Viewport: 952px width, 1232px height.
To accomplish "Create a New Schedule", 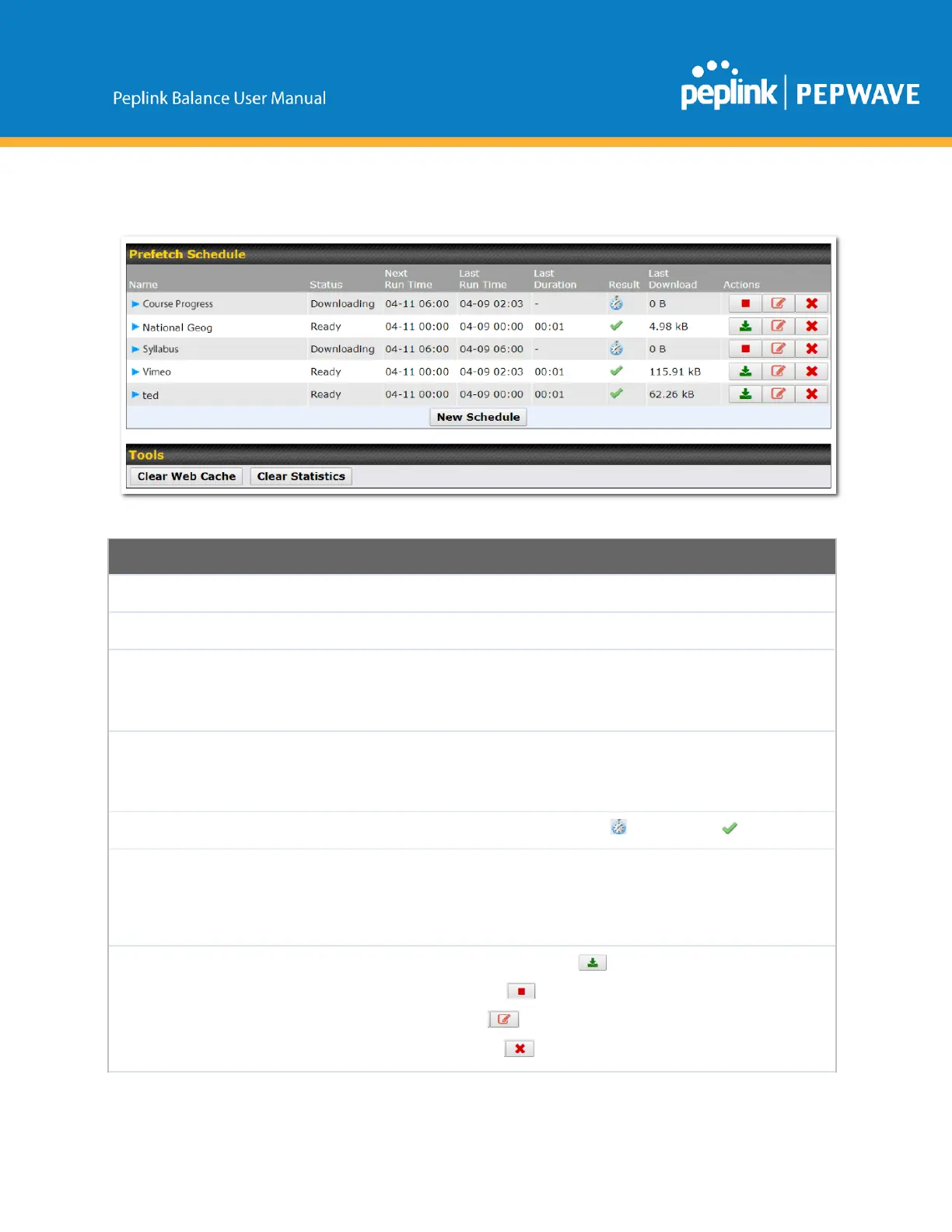I will [x=478, y=417].
